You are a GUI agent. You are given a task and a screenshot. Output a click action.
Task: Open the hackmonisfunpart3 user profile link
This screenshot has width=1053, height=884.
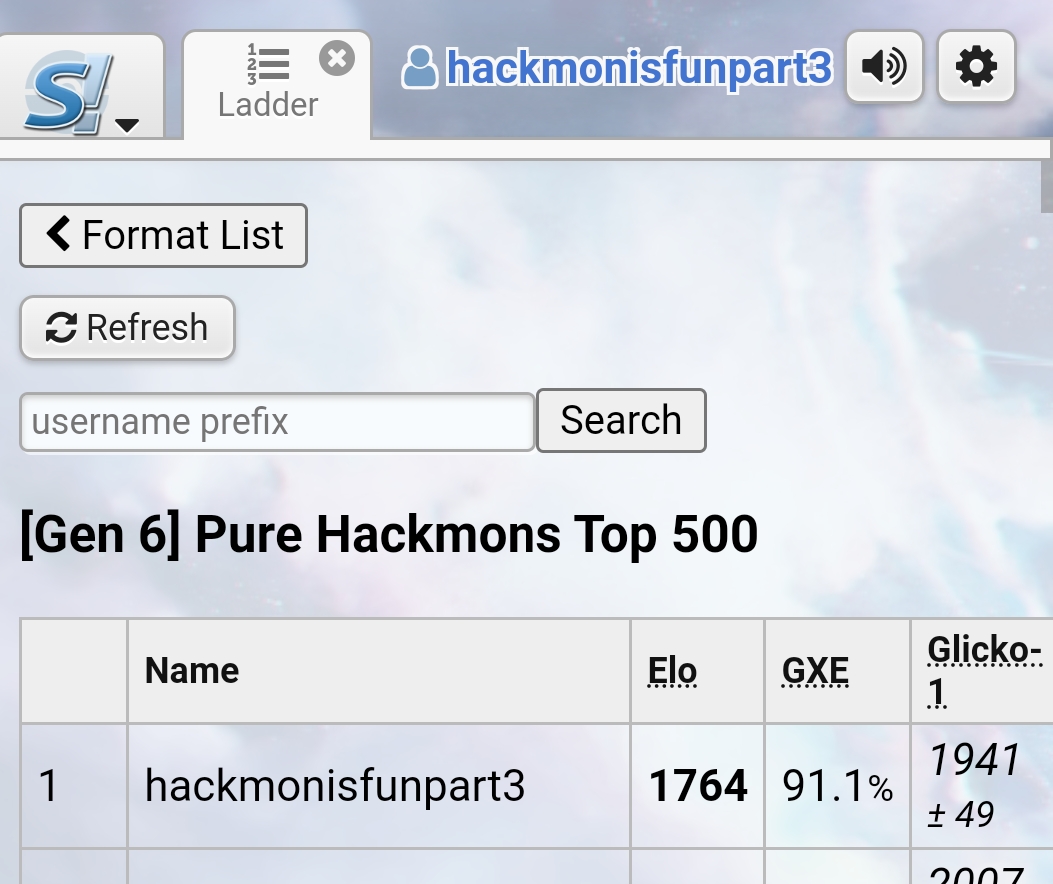[x=639, y=68]
